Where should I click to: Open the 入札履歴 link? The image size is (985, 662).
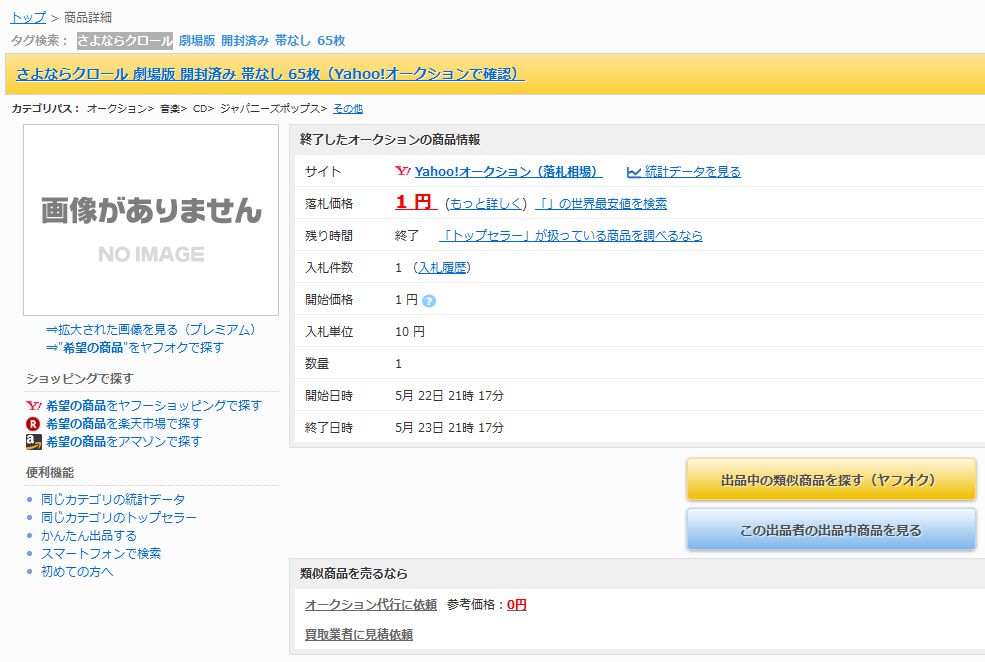click(442, 268)
